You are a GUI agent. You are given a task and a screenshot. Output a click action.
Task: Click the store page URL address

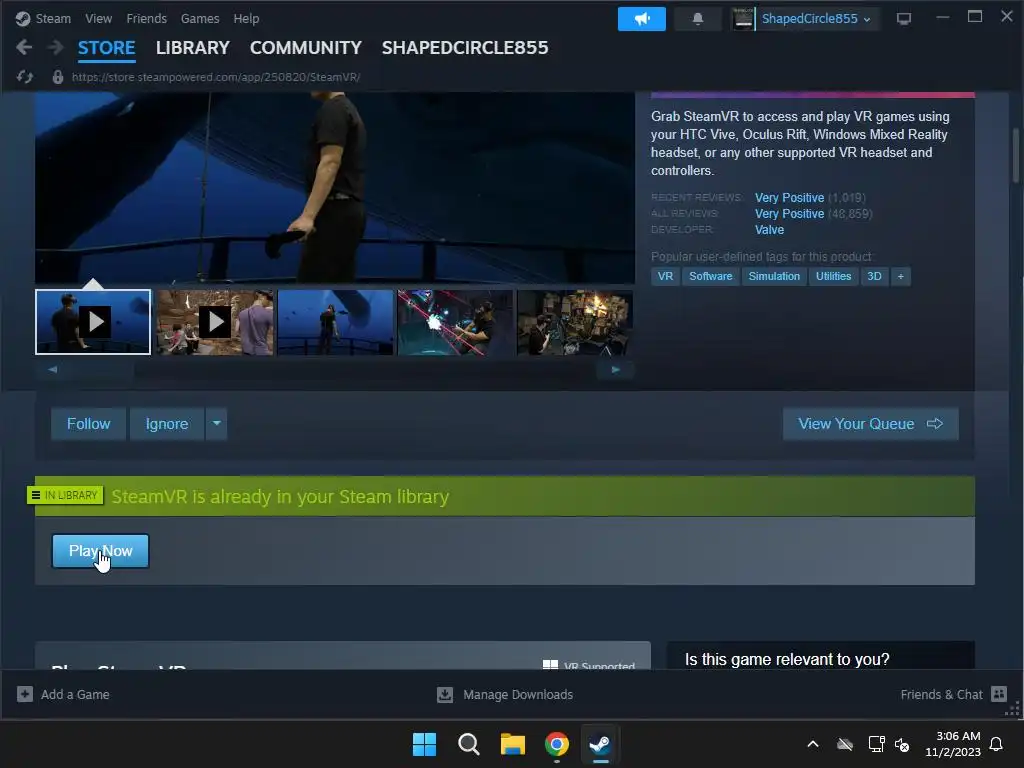(x=216, y=77)
